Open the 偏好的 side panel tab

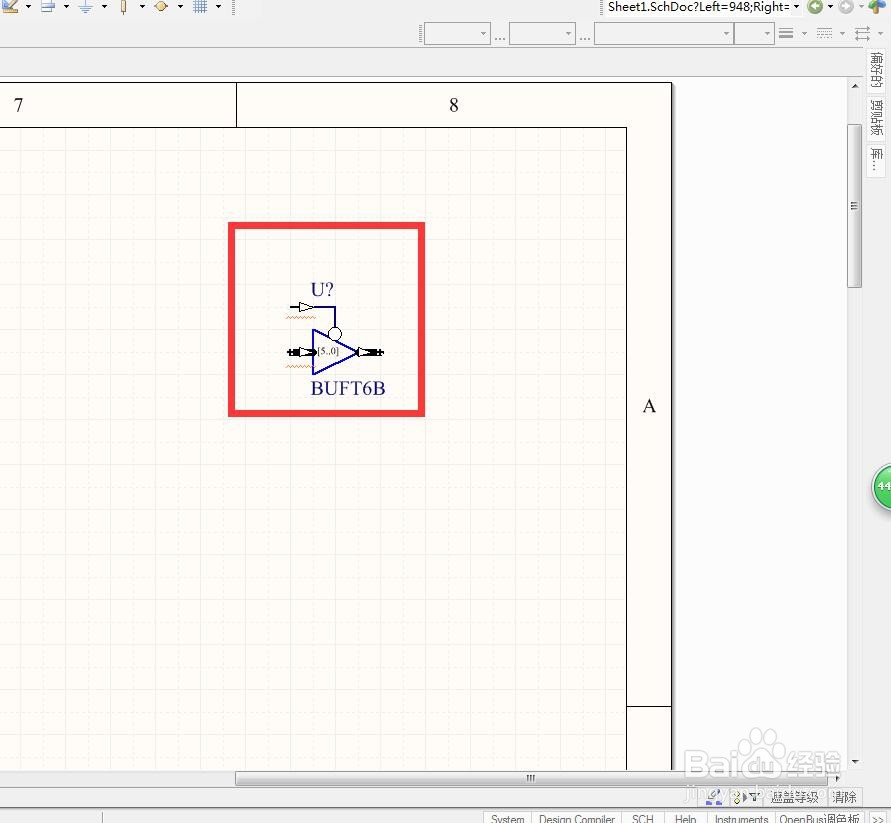pyautogui.click(x=877, y=70)
